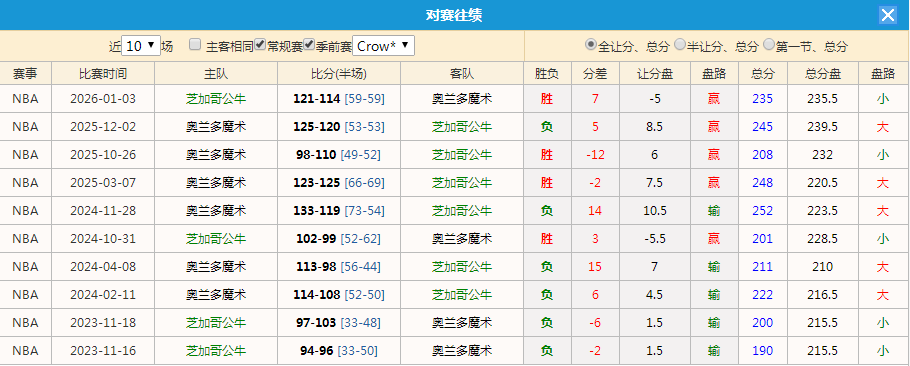Click away team 芝加哥公牛 in 2025-10-26 row
This screenshot has height=366, width=910.
(x=462, y=155)
